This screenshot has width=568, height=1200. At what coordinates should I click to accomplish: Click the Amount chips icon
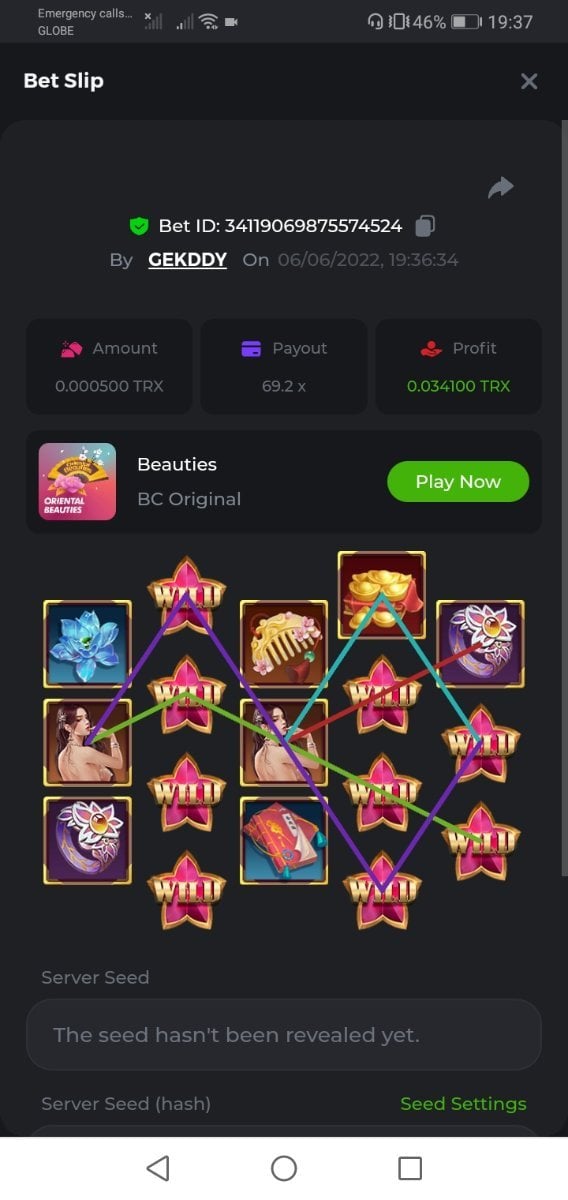point(71,348)
